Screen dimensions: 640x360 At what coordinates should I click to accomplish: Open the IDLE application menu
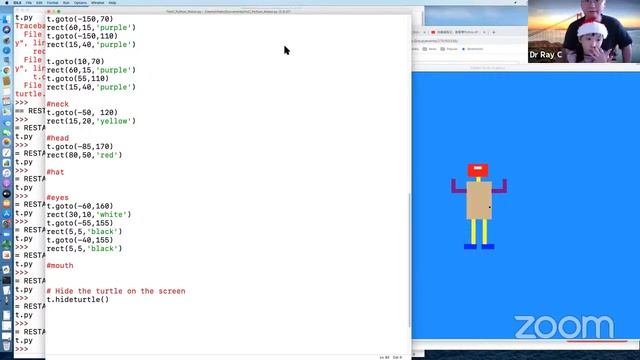[17, 2]
